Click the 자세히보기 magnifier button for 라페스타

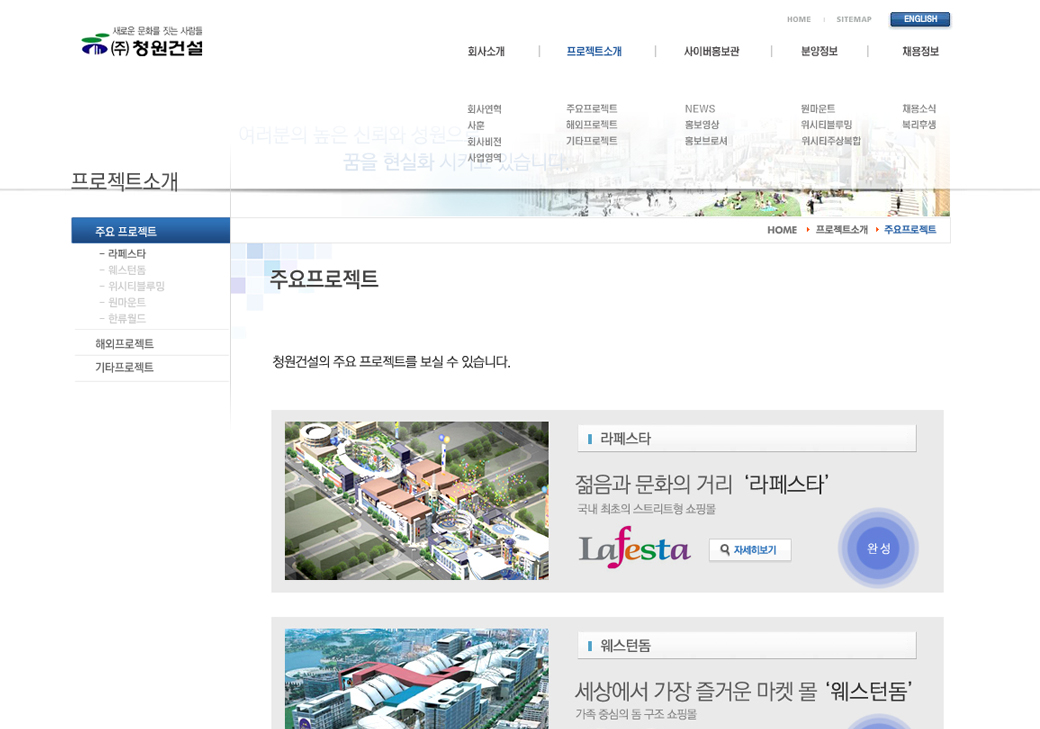pos(749,550)
